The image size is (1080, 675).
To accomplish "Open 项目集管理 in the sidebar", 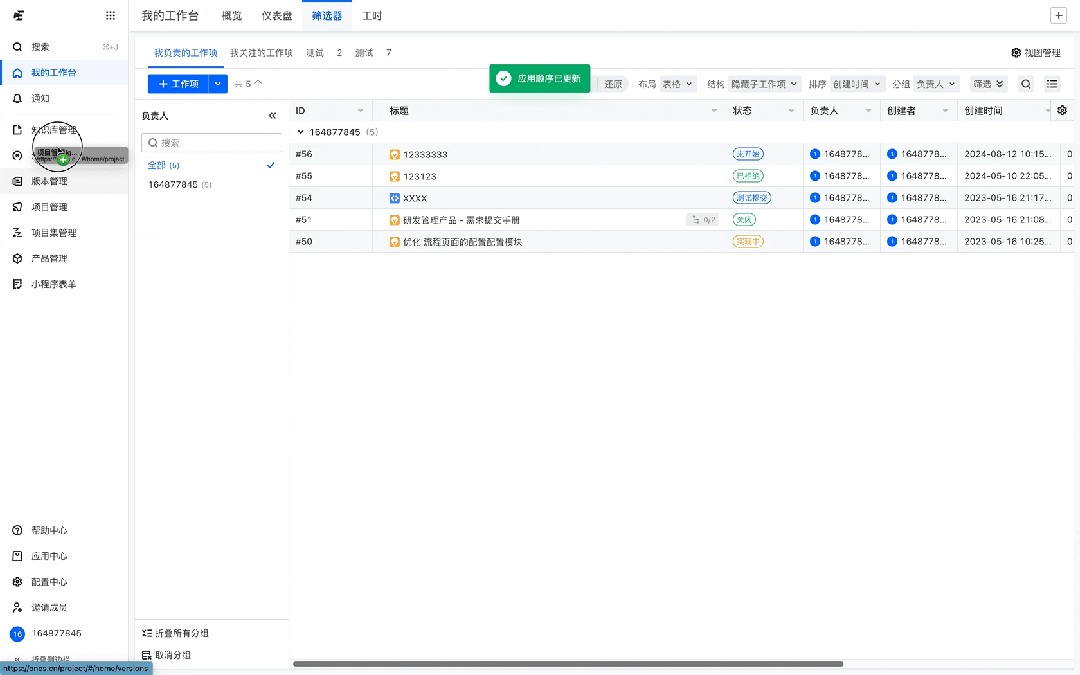I will [64, 233].
